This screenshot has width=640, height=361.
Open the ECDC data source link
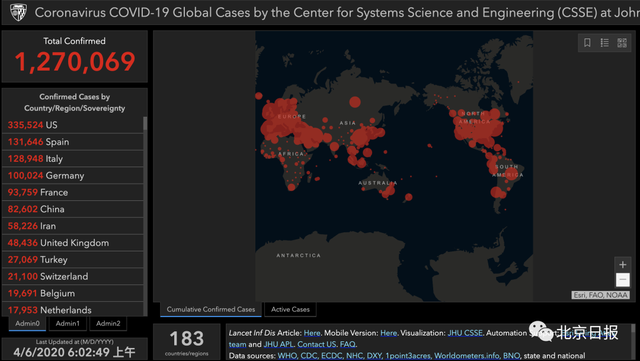tap(331, 356)
